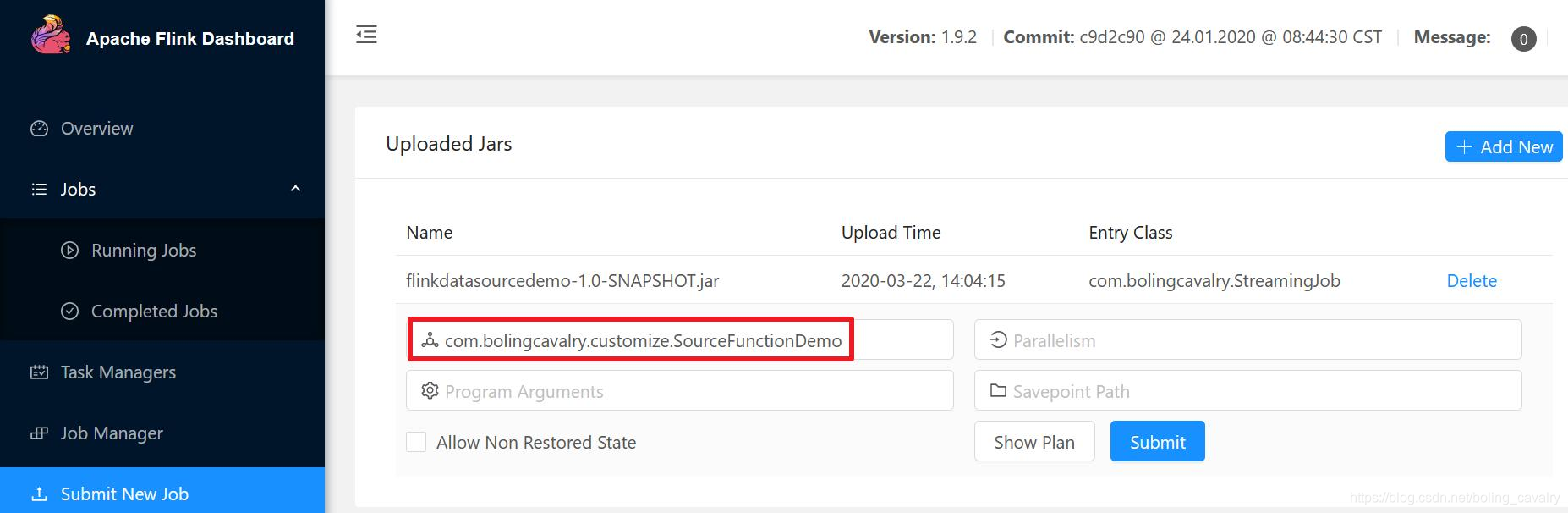The image size is (1568, 513).
Task: Click the Submit New Job upload icon
Action: click(40, 494)
